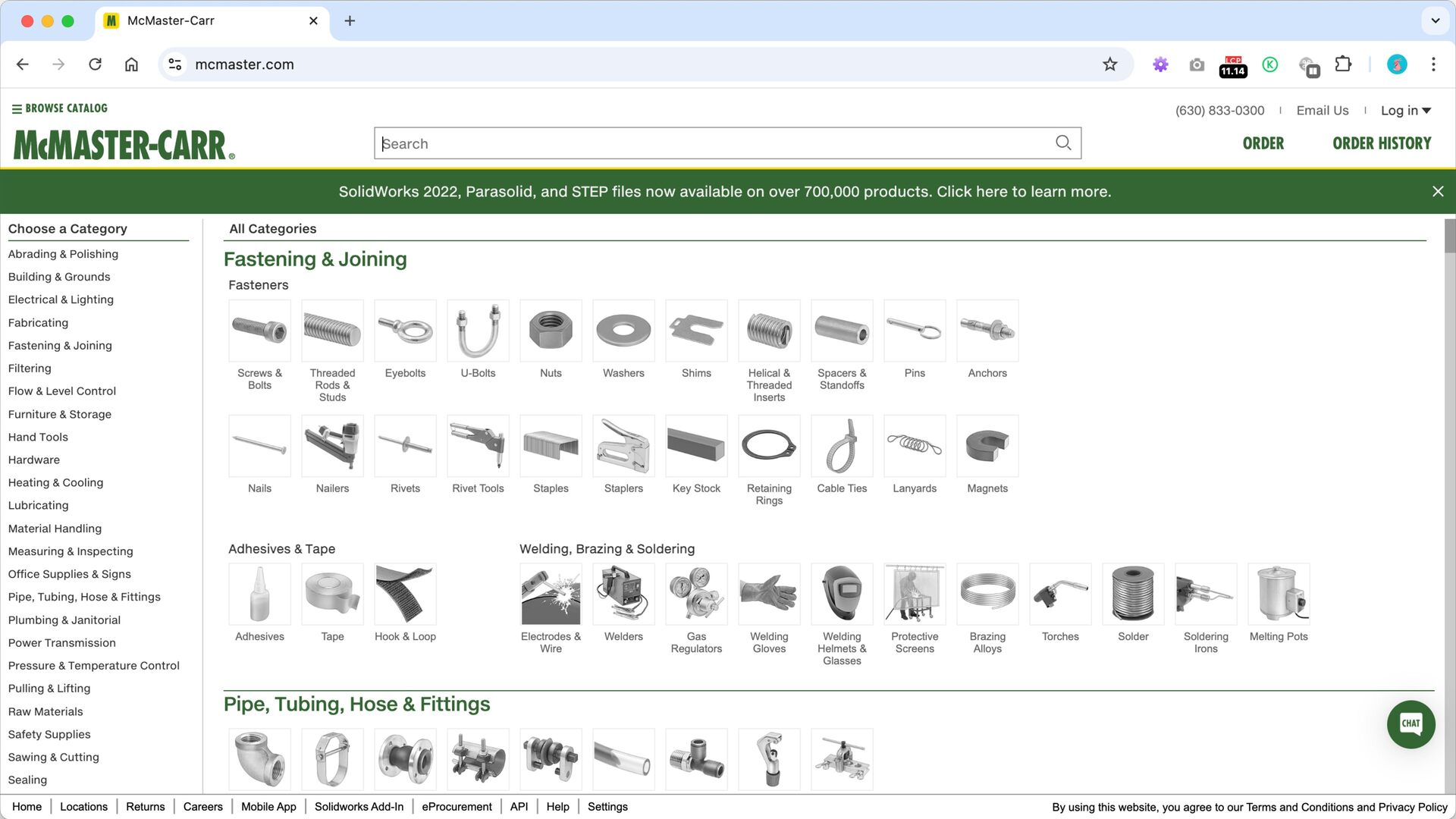Image resolution: width=1456 pixels, height=819 pixels.
Task: Open browser Extensions puzzle icon
Action: (1343, 64)
